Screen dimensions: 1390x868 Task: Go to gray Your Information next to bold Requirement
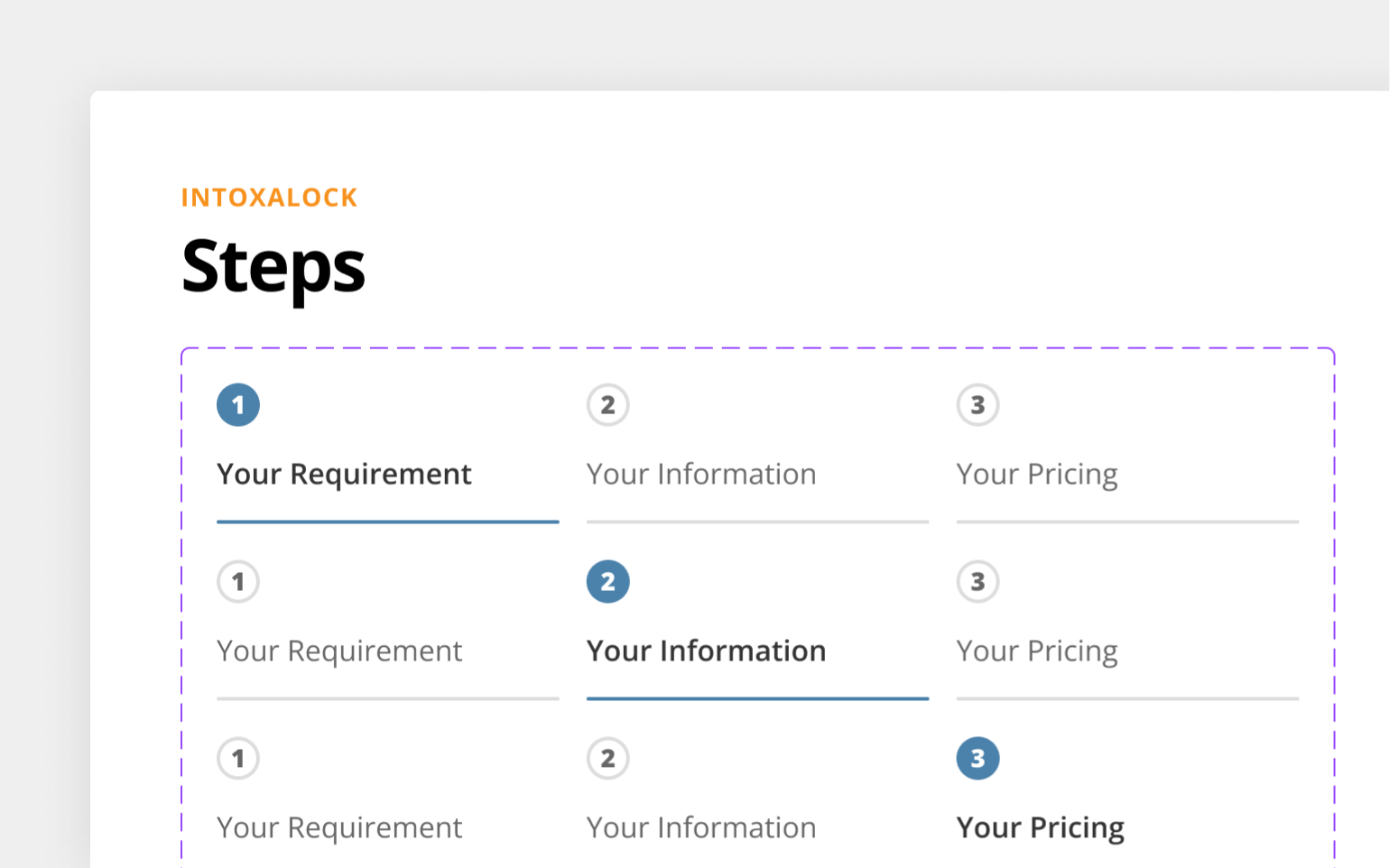point(701,475)
